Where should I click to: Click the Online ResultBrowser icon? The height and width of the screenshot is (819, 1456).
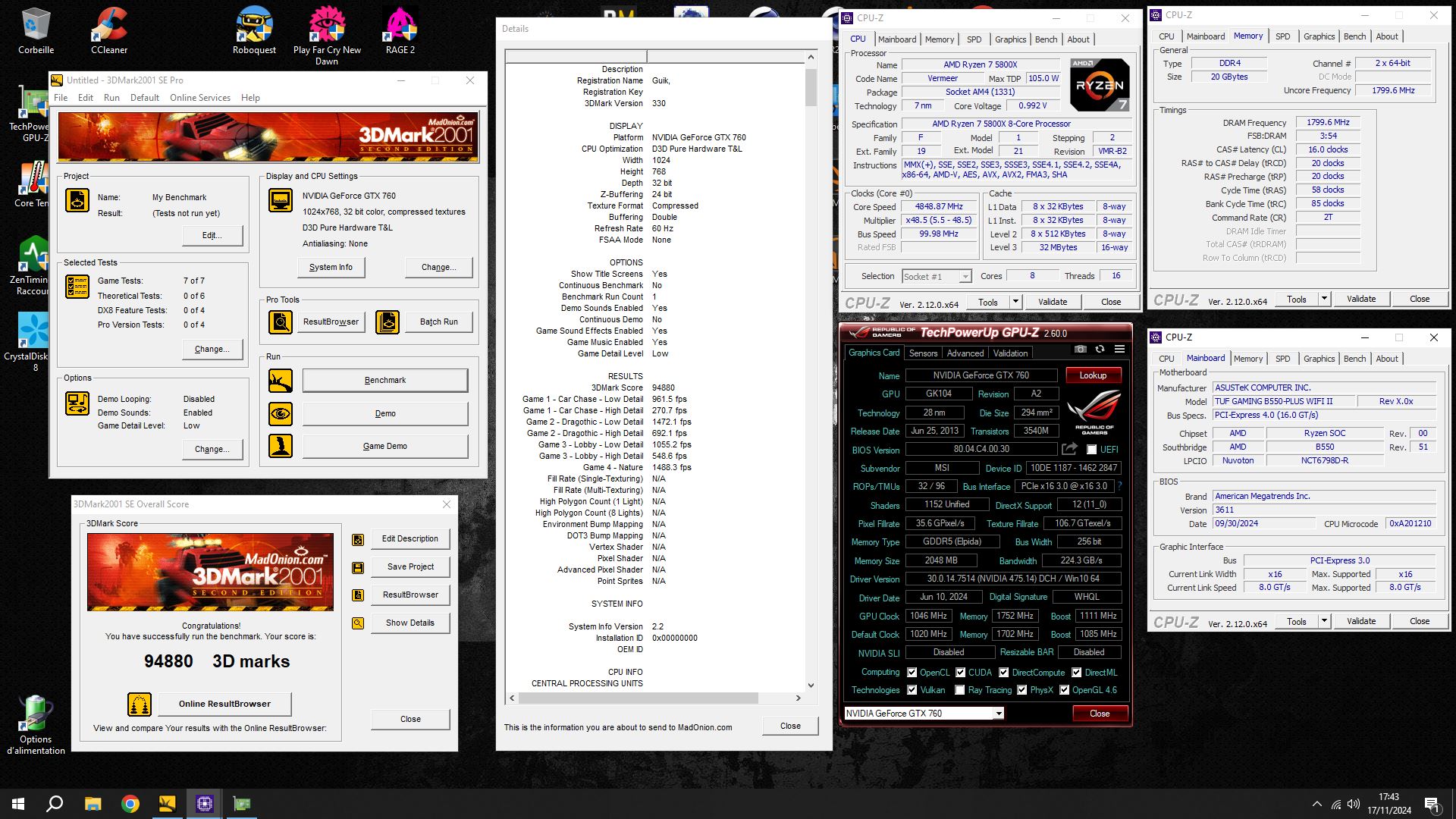140,704
